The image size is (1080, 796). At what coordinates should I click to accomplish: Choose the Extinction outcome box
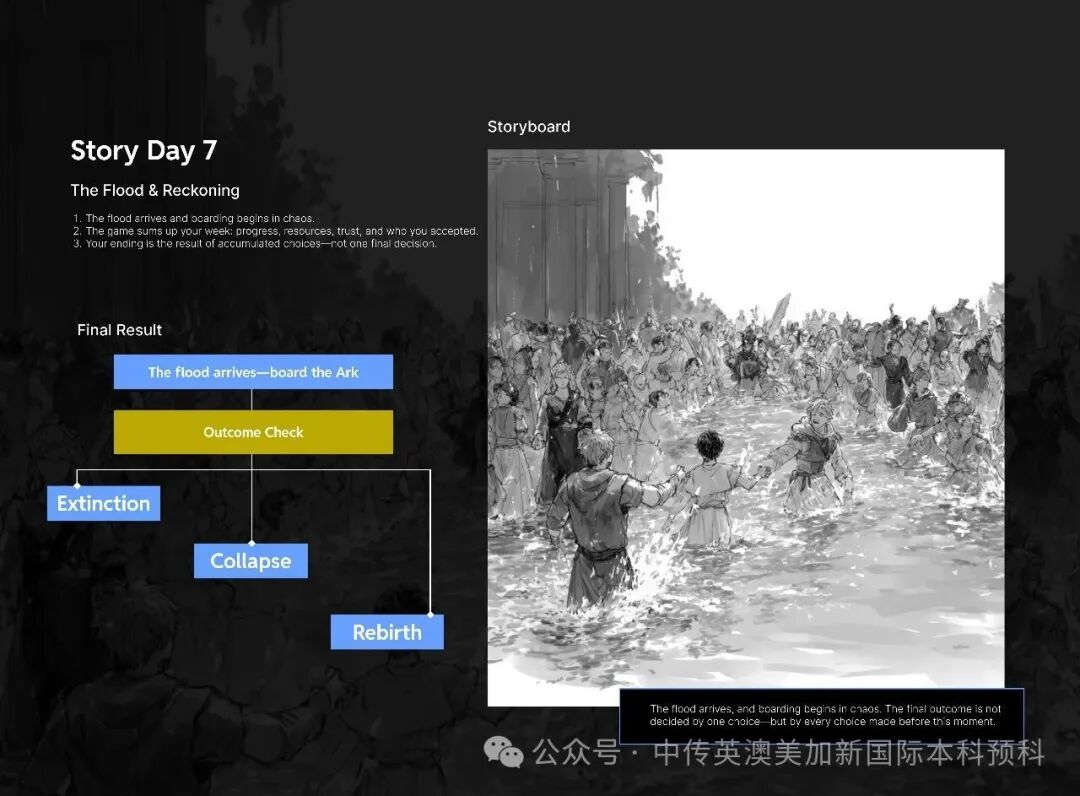tap(103, 503)
